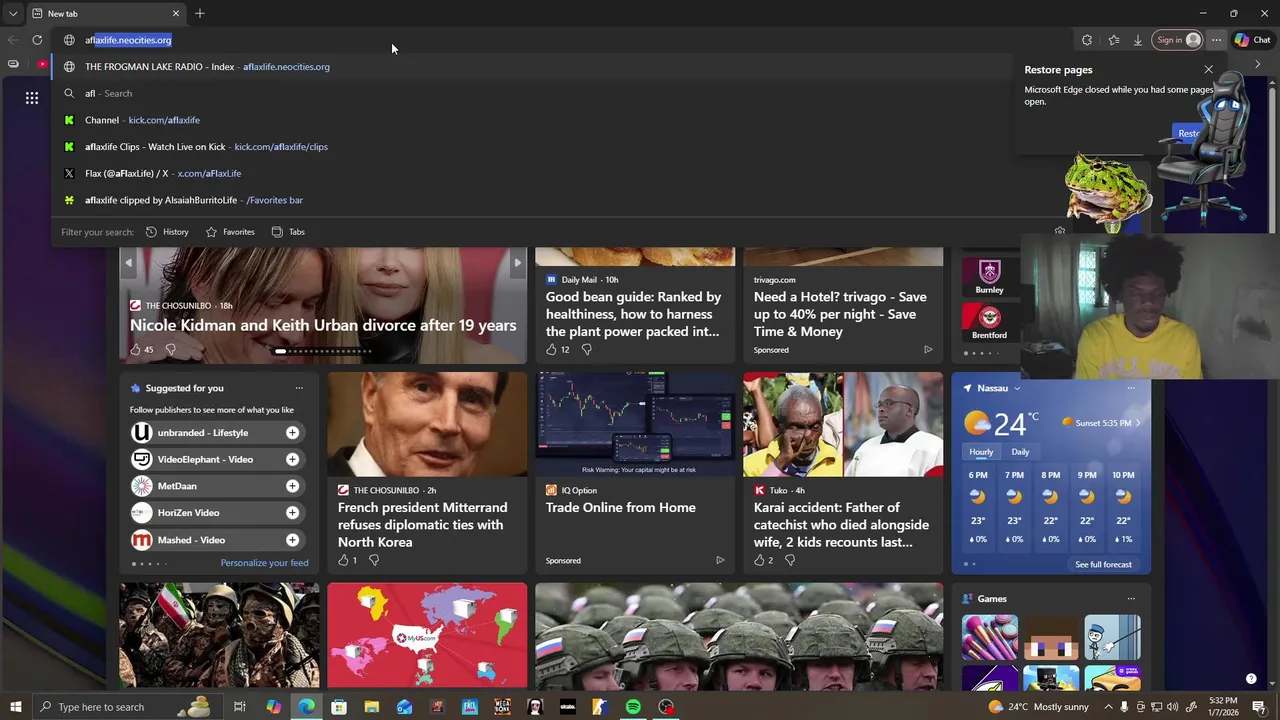Follow VideoElephant - Video publisher

tap(292, 459)
